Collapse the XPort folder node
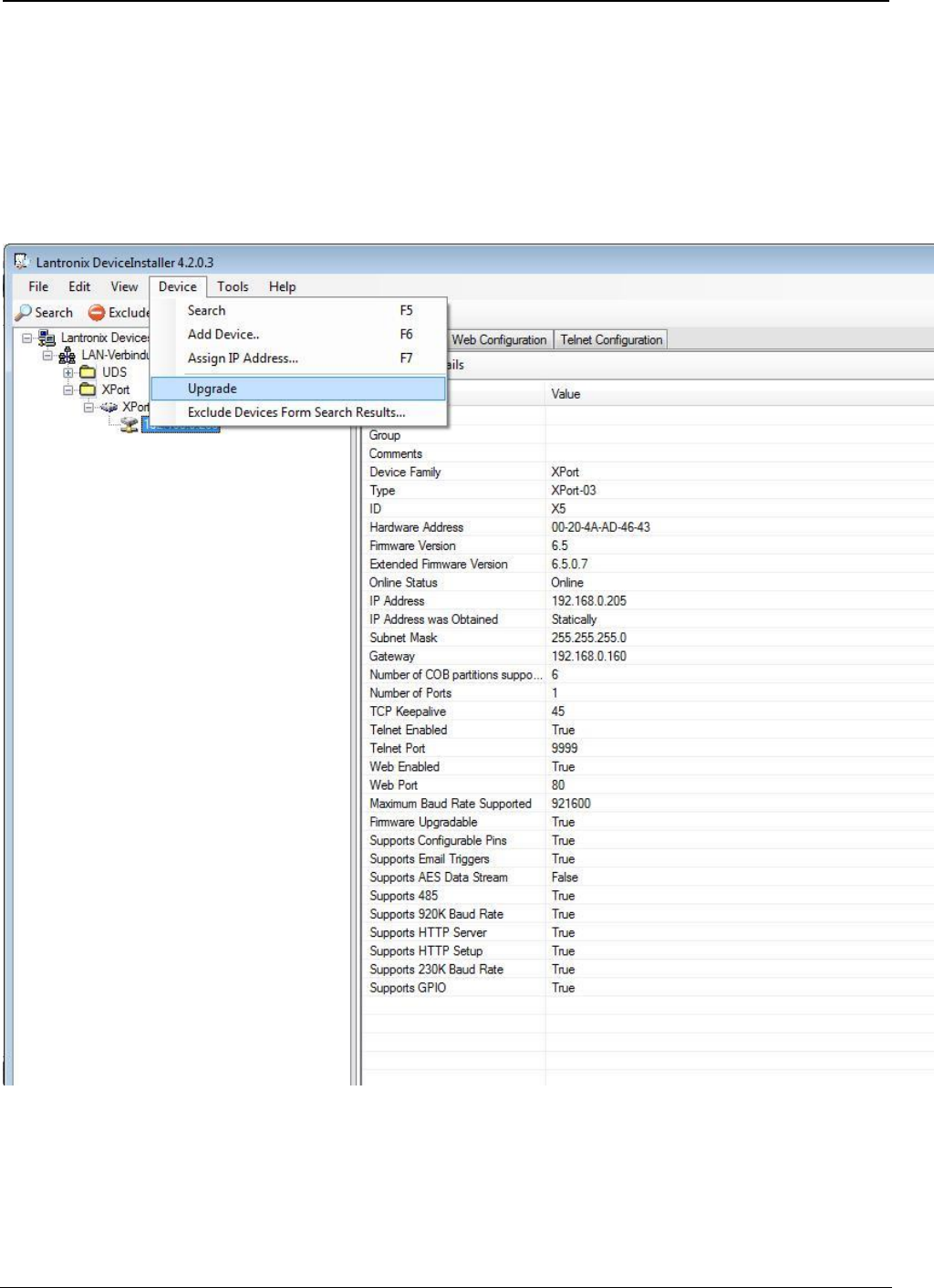 [x=68, y=390]
